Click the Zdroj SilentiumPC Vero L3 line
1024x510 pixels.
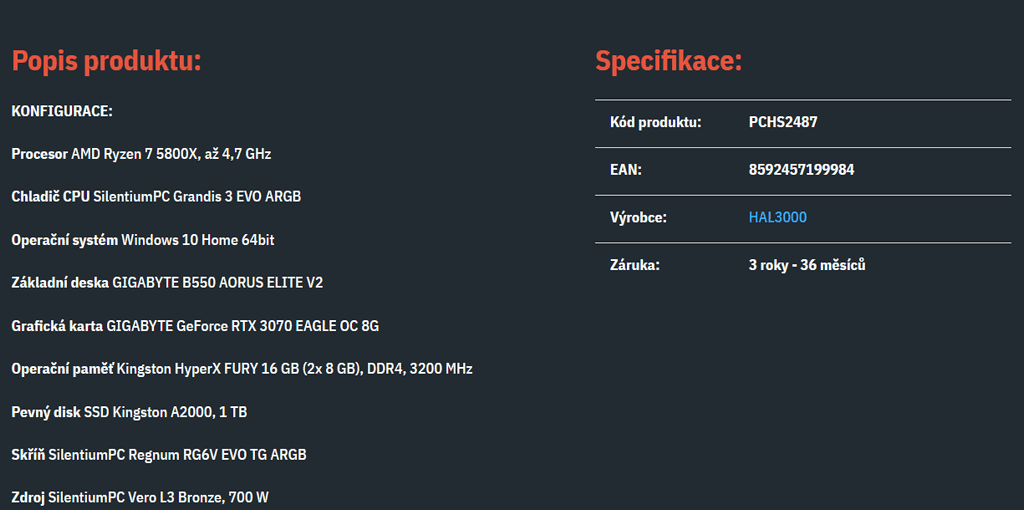[x=140, y=498]
